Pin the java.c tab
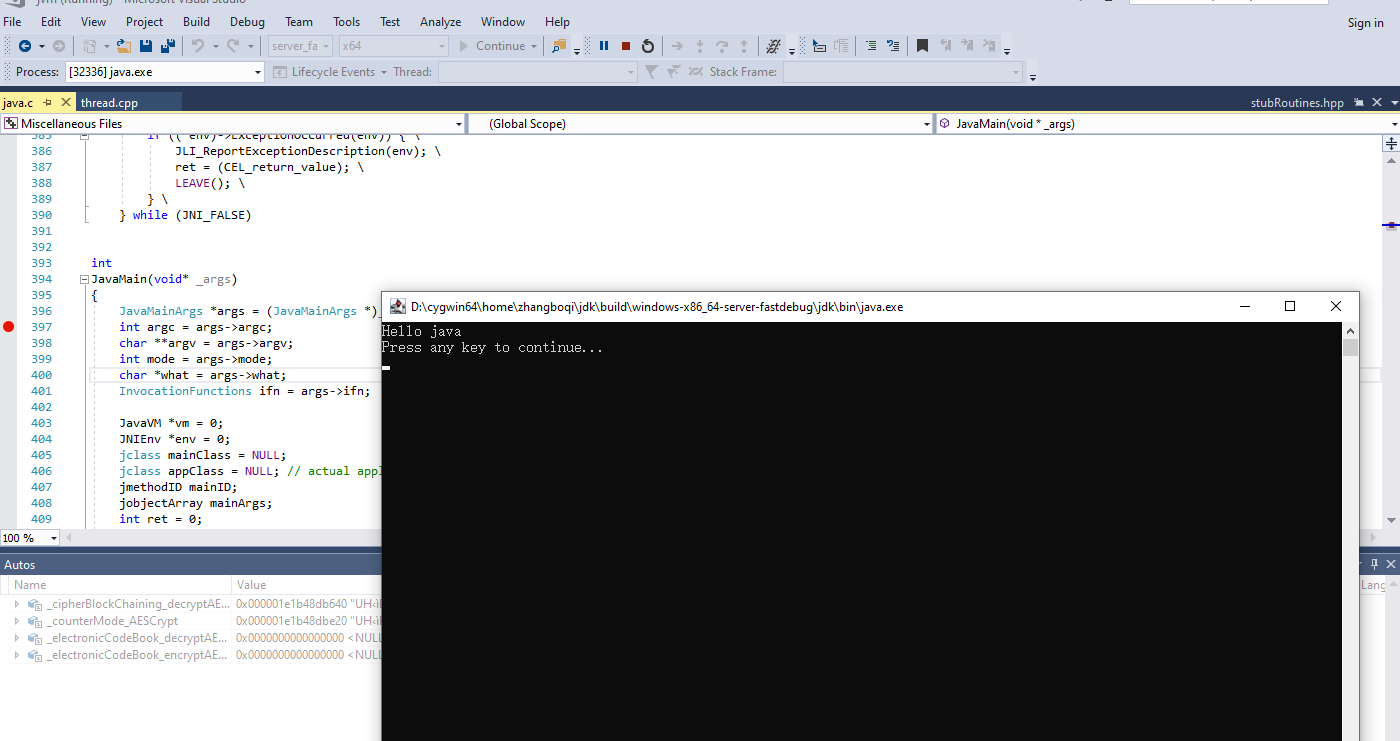 click(x=47, y=102)
